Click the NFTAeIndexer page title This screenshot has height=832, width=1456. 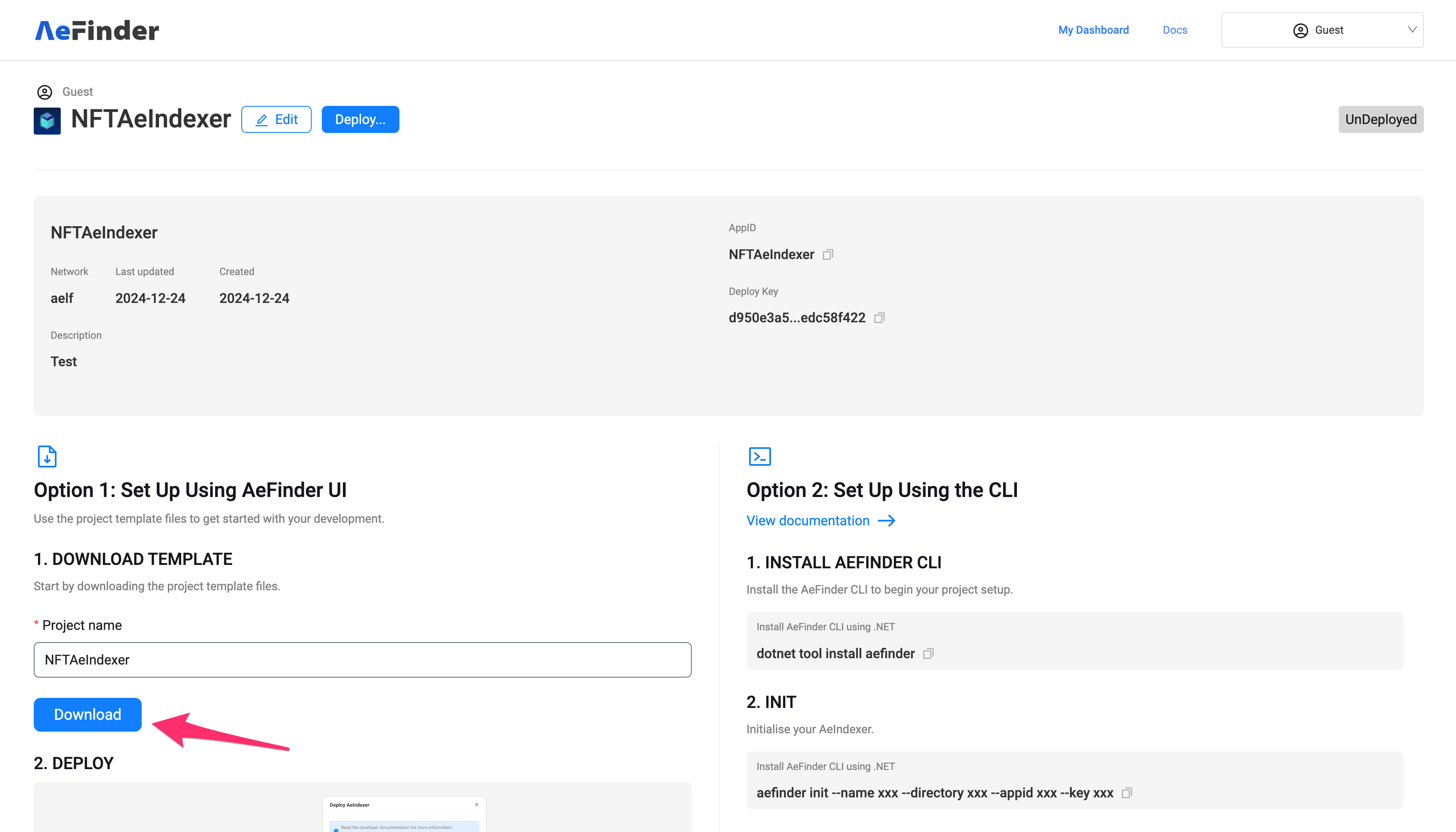tap(151, 119)
